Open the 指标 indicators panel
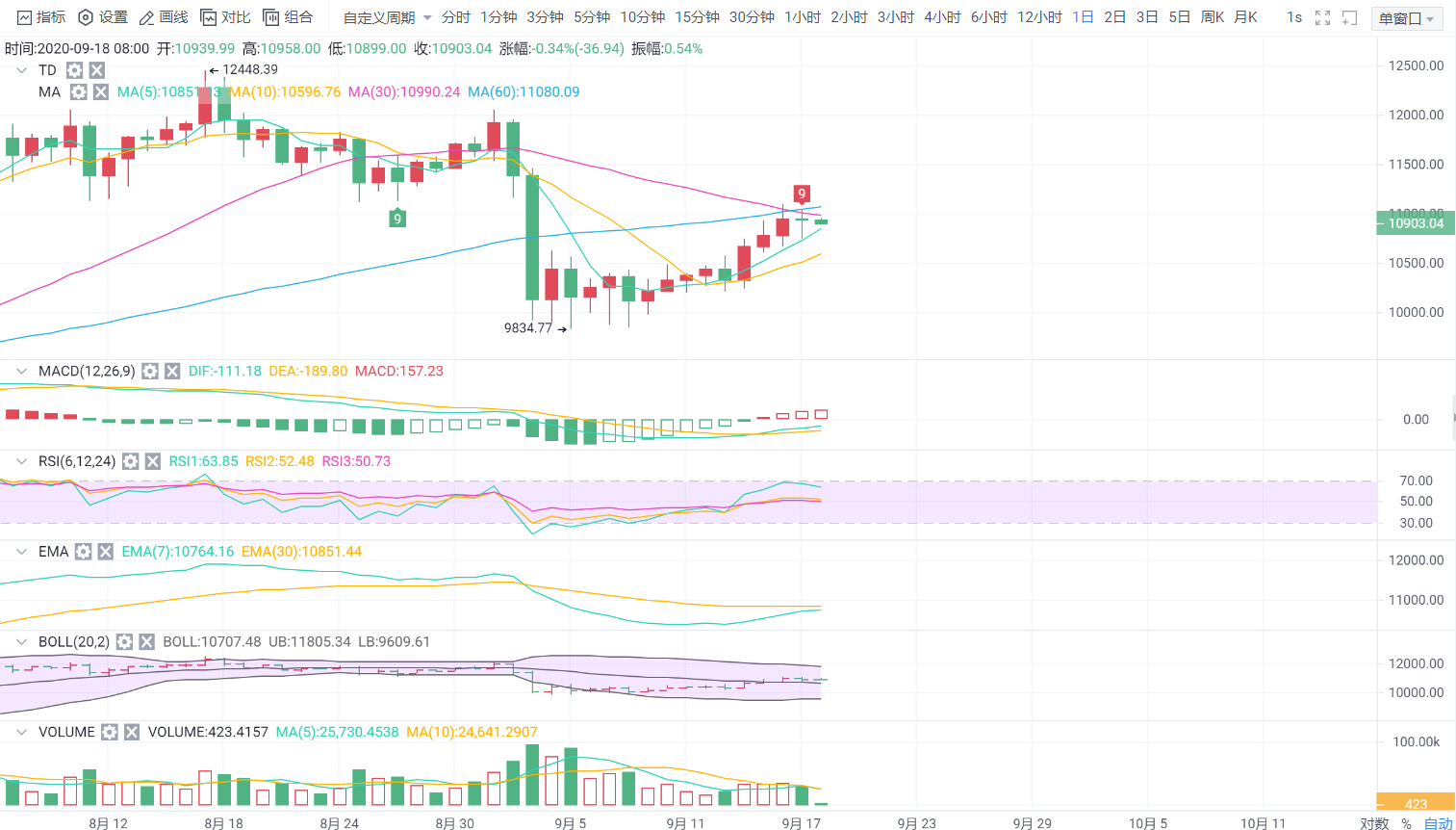The image size is (1456, 830). (41, 17)
